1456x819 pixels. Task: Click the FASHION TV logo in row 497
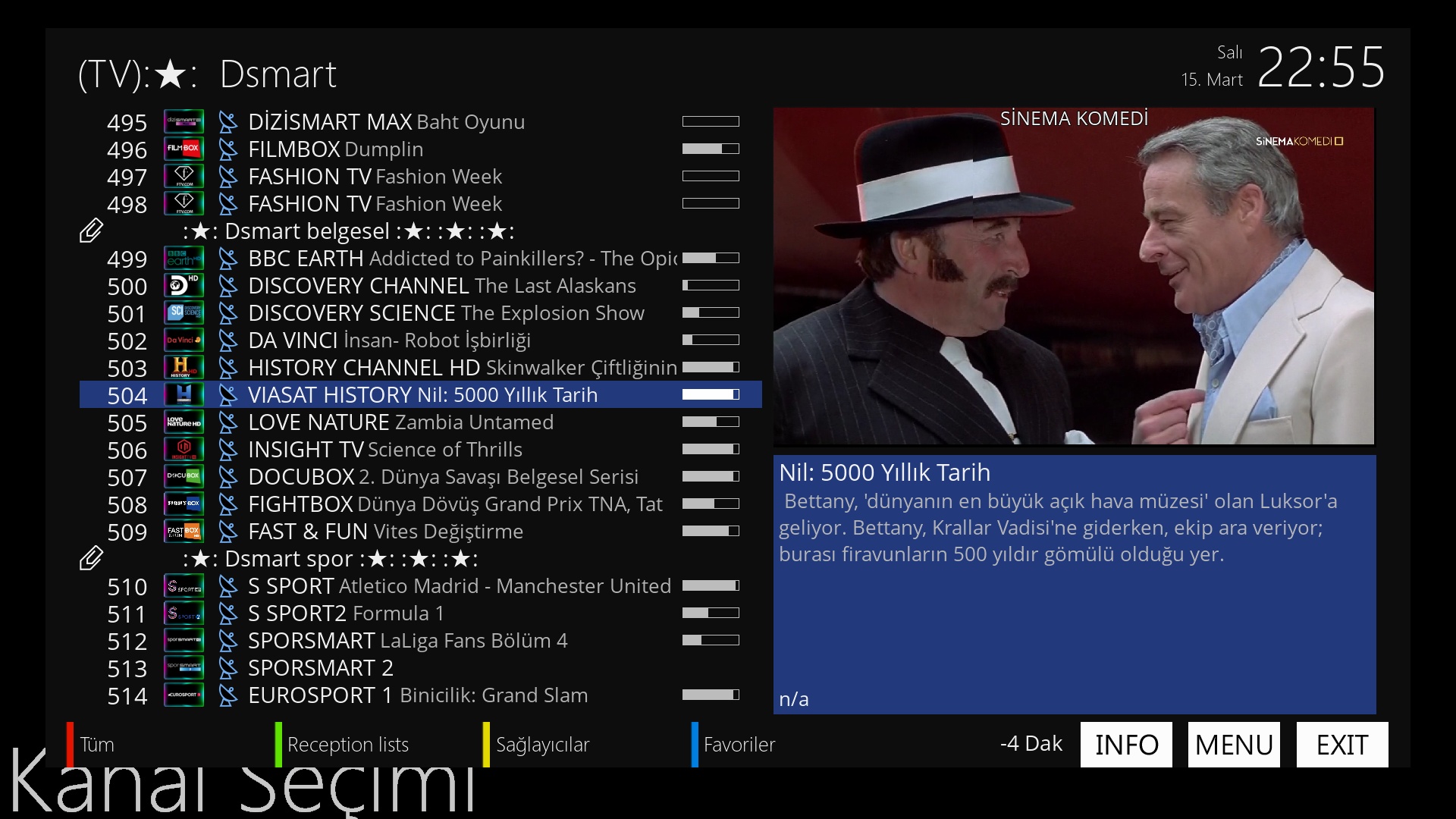pyautogui.click(x=184, y=176)
